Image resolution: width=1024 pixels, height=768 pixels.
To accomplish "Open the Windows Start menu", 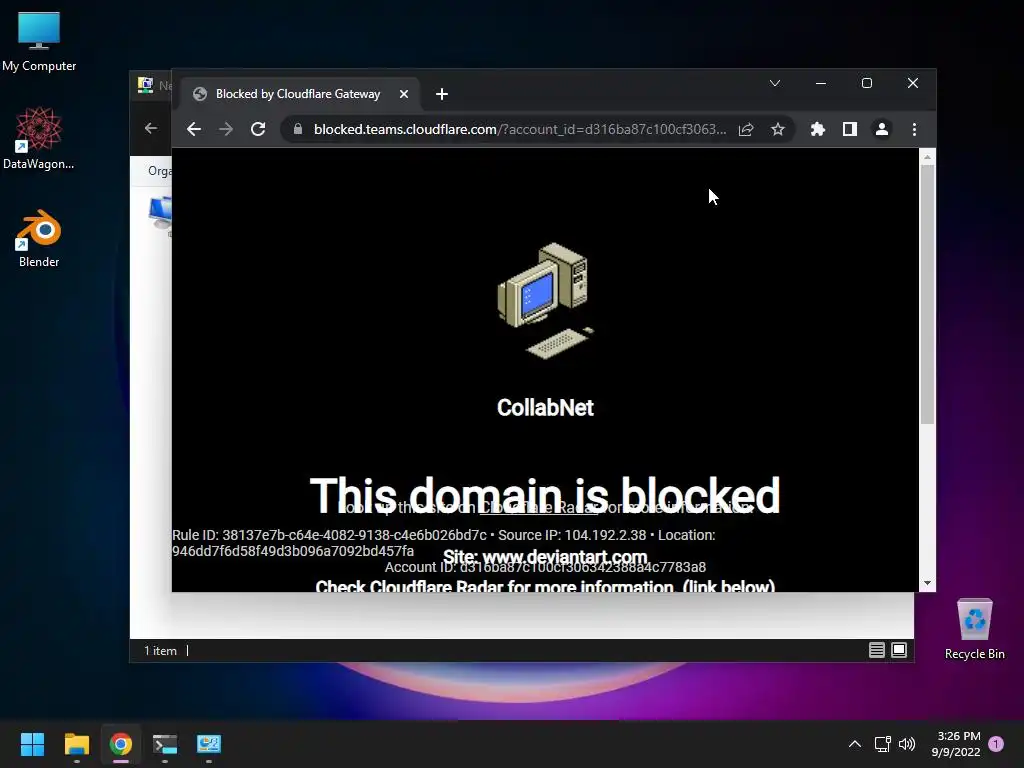I will [x=33, y=744].
